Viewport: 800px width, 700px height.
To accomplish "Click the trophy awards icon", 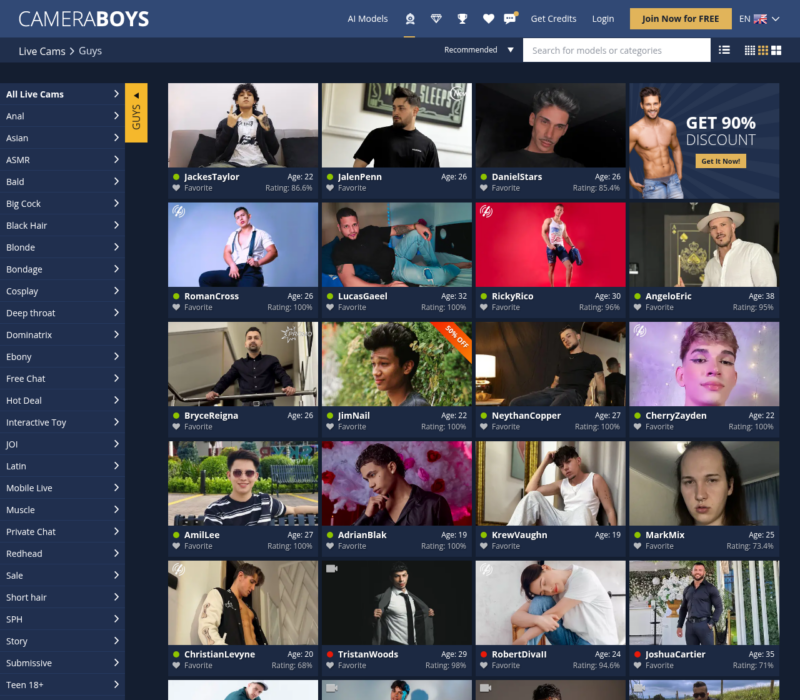I will pyautogui.click(x=462, y=19).
